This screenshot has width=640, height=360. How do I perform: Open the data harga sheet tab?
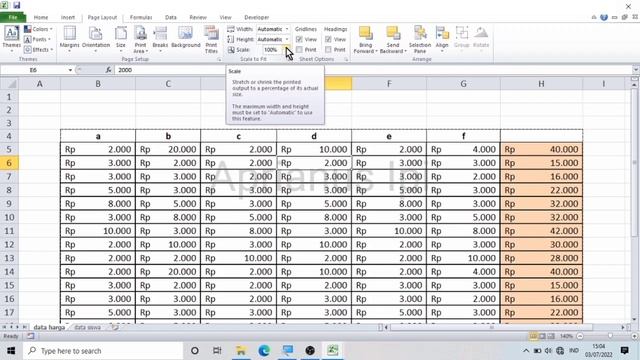pyautogui.click(x=49, y=327)
